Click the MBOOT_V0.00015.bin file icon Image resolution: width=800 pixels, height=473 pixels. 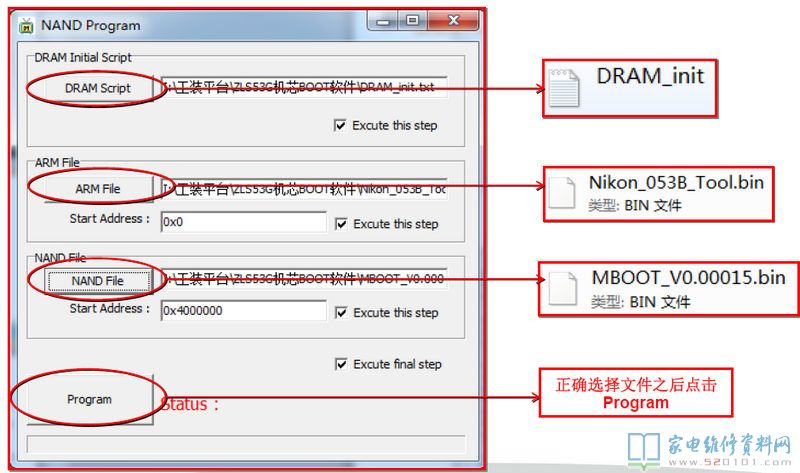(x=562, y=290)
